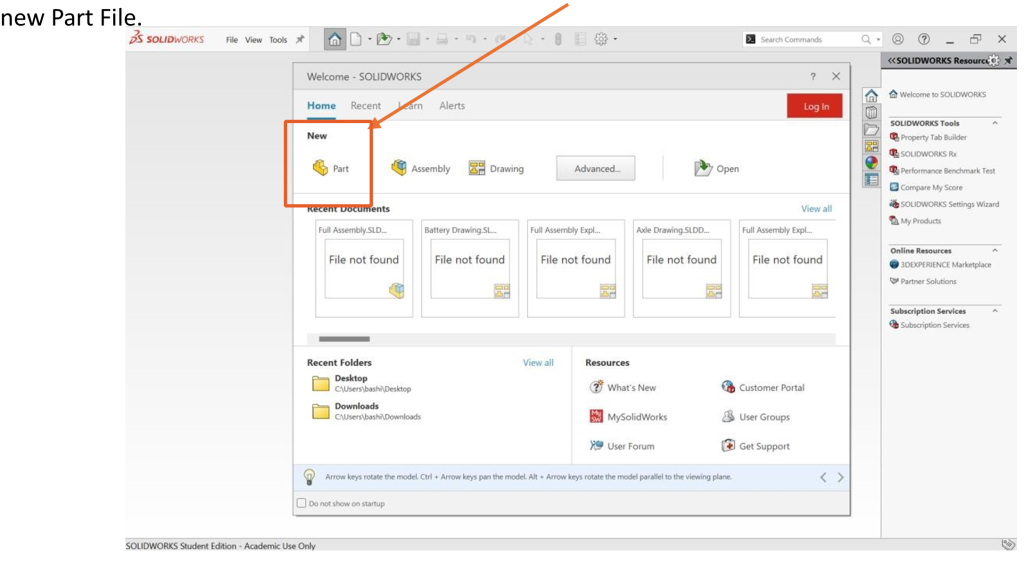Collapse the Subscription Services section
This screenshot has height=565, width=1024.
(x=995, y=311)
